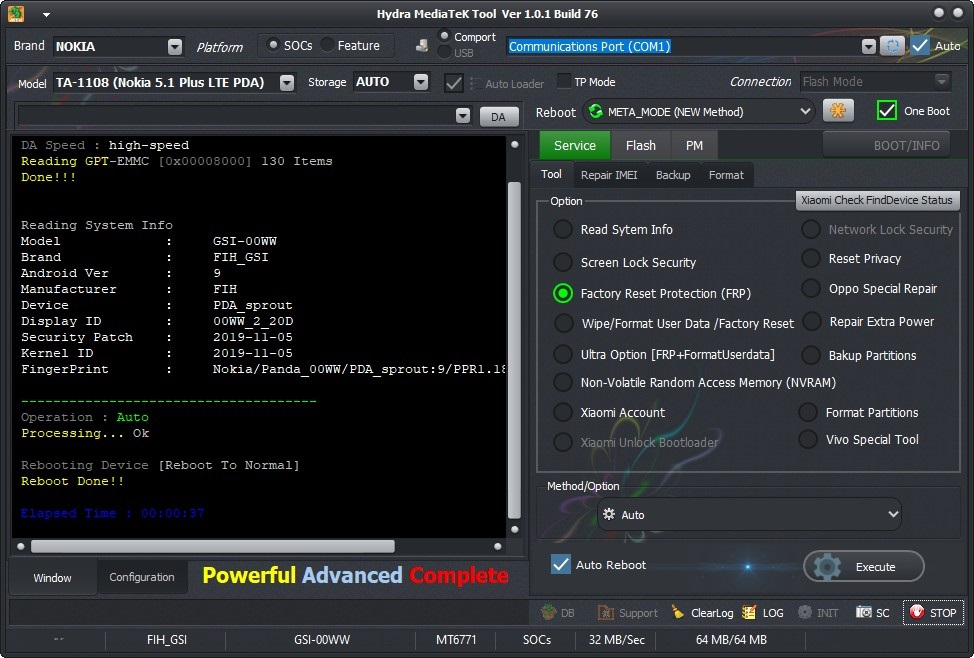
Task: Click the log panel horizontal scrollbar
Action: (212, 546)
